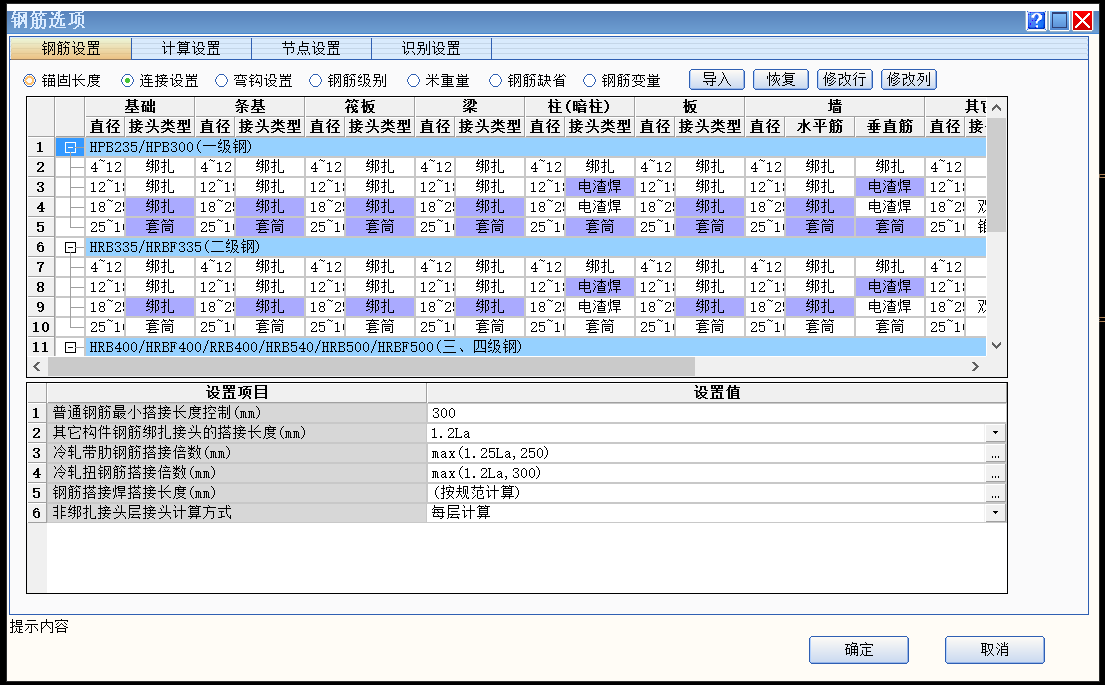Switch to the 钢筋设置 tab
Screen dimensions: 1105x685
click(x=70, y=49)
